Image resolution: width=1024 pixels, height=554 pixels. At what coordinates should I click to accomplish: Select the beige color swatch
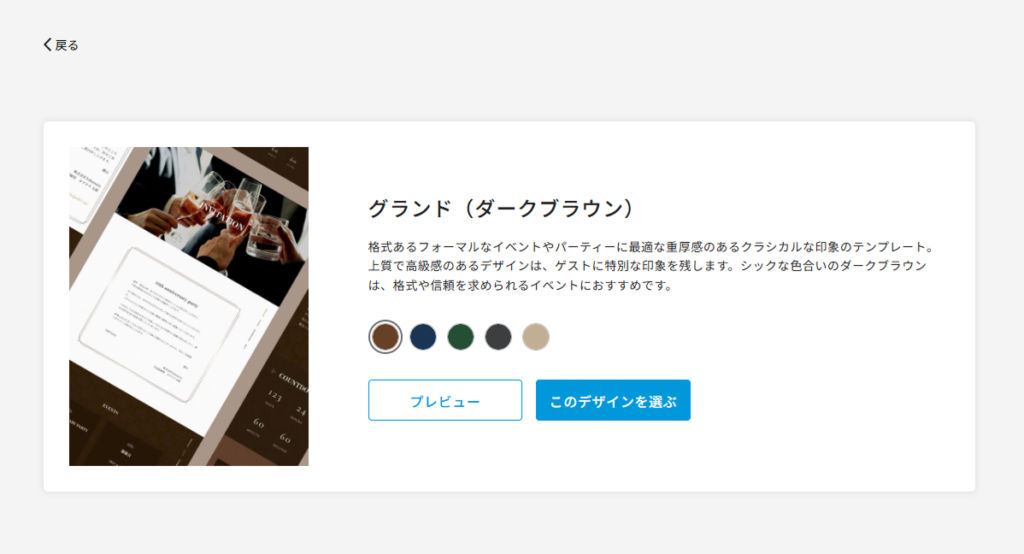[x=536, y=337]
